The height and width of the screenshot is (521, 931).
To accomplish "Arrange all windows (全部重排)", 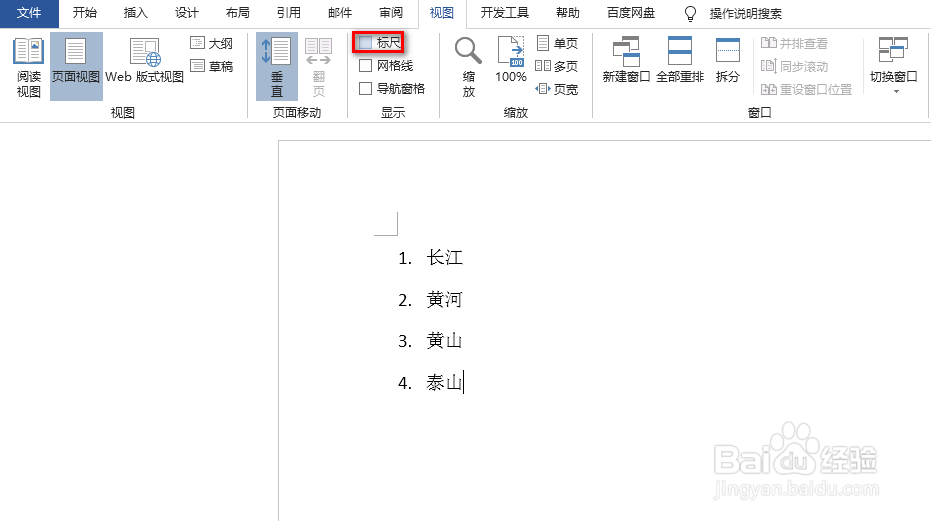I will tap(680, 59).
